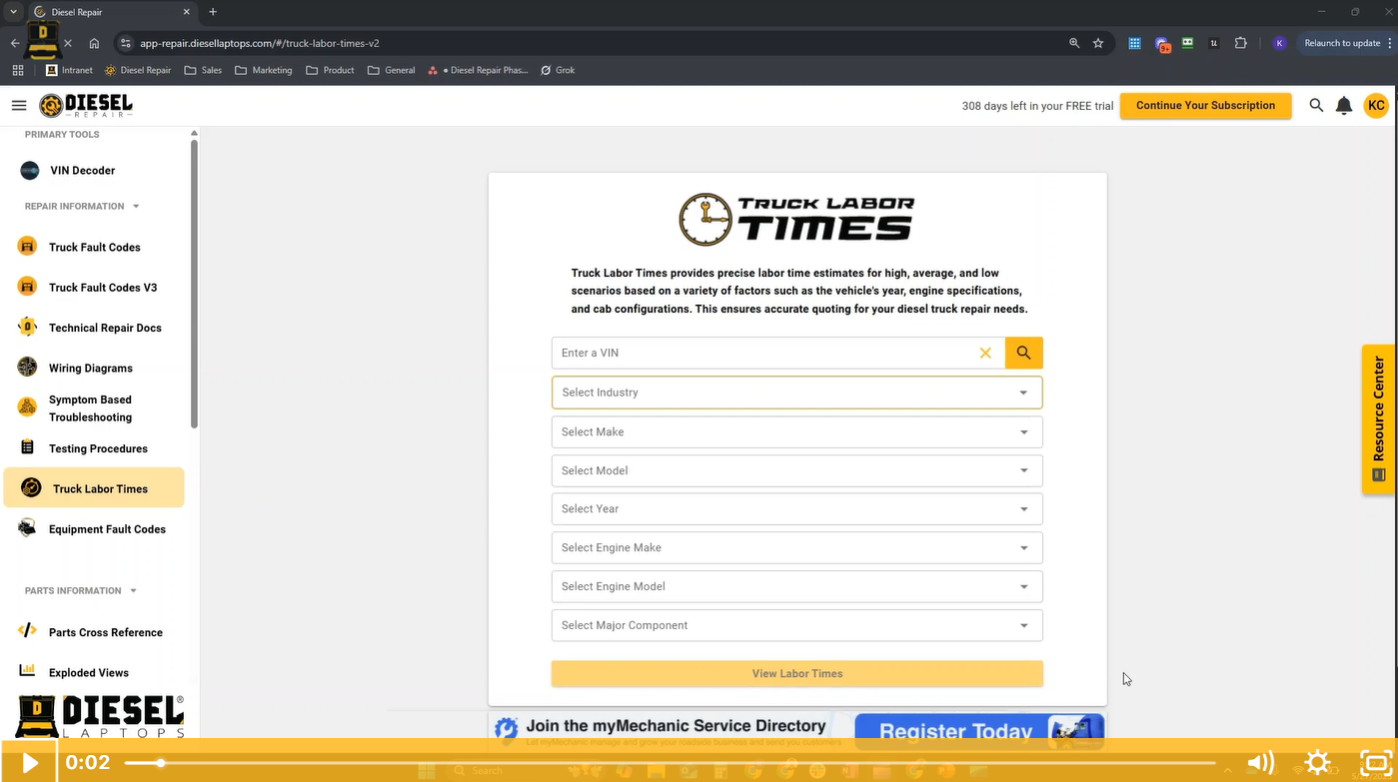Image resolution: width=1398 pixels, height=782 pixels.
Task: Click the yellow VIN search button
Action: point(1024,353)
